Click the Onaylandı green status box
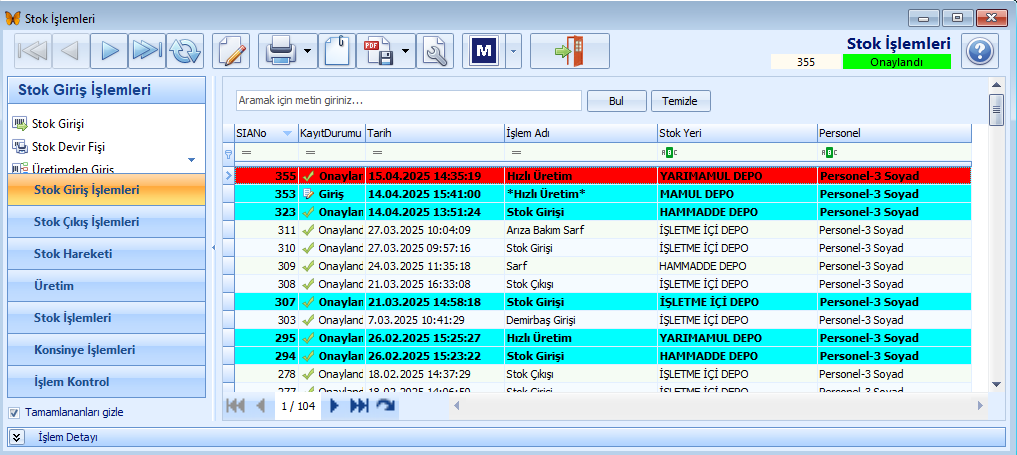Image resolution: width=1017 pixels, height=455 pixels. (x=896, y=62)
